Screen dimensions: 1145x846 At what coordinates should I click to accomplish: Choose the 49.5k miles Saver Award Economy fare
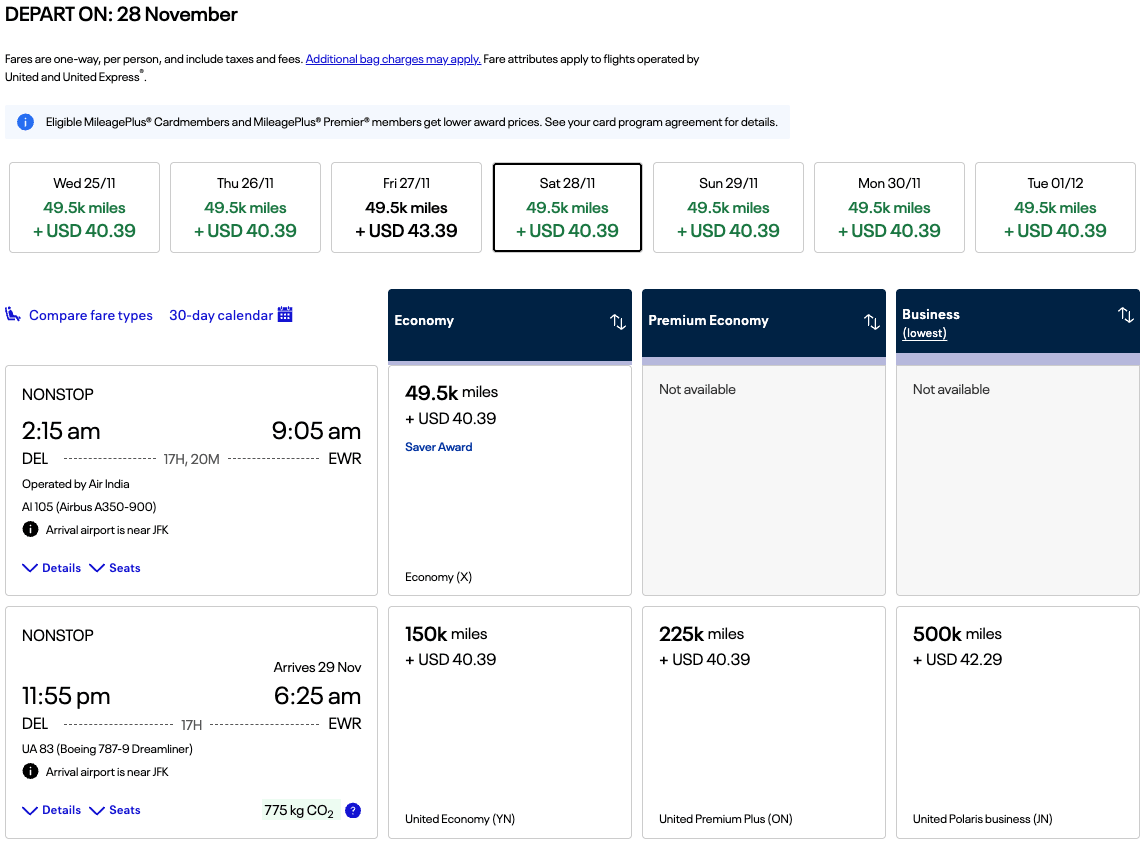tap(510, 480)
